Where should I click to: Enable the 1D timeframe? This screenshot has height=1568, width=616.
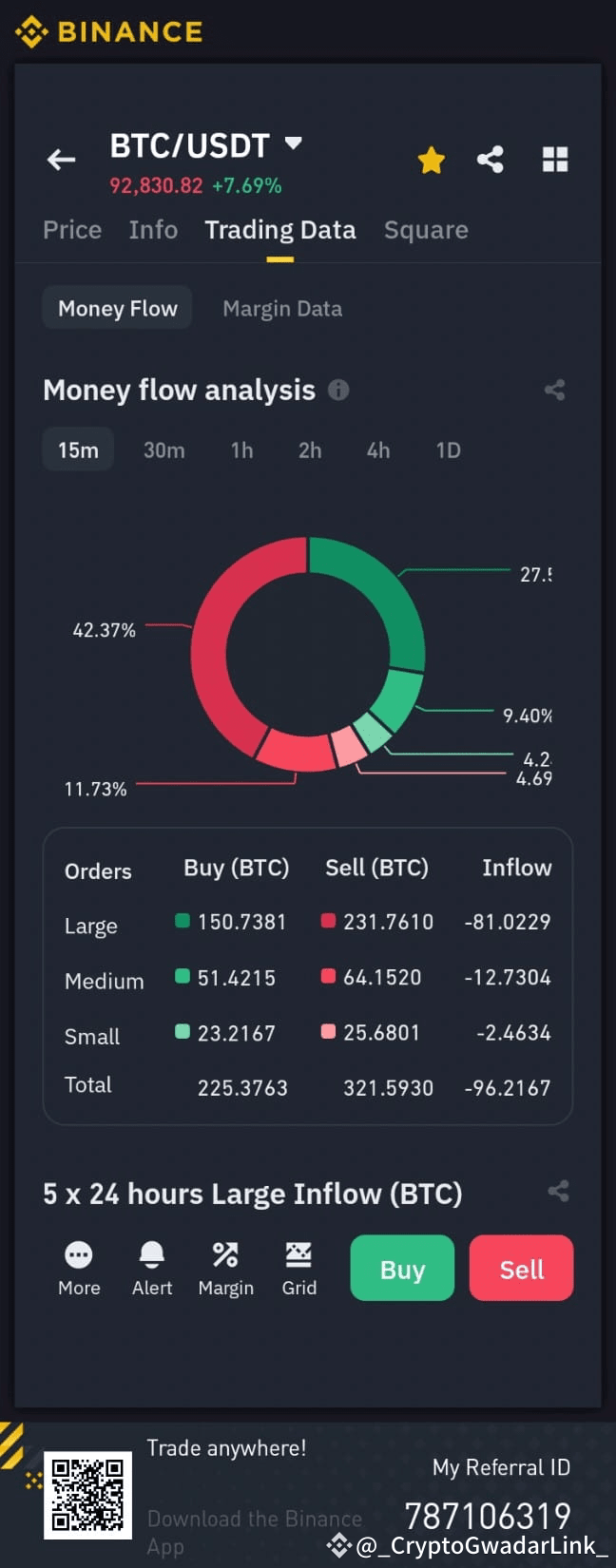point(448,449)
